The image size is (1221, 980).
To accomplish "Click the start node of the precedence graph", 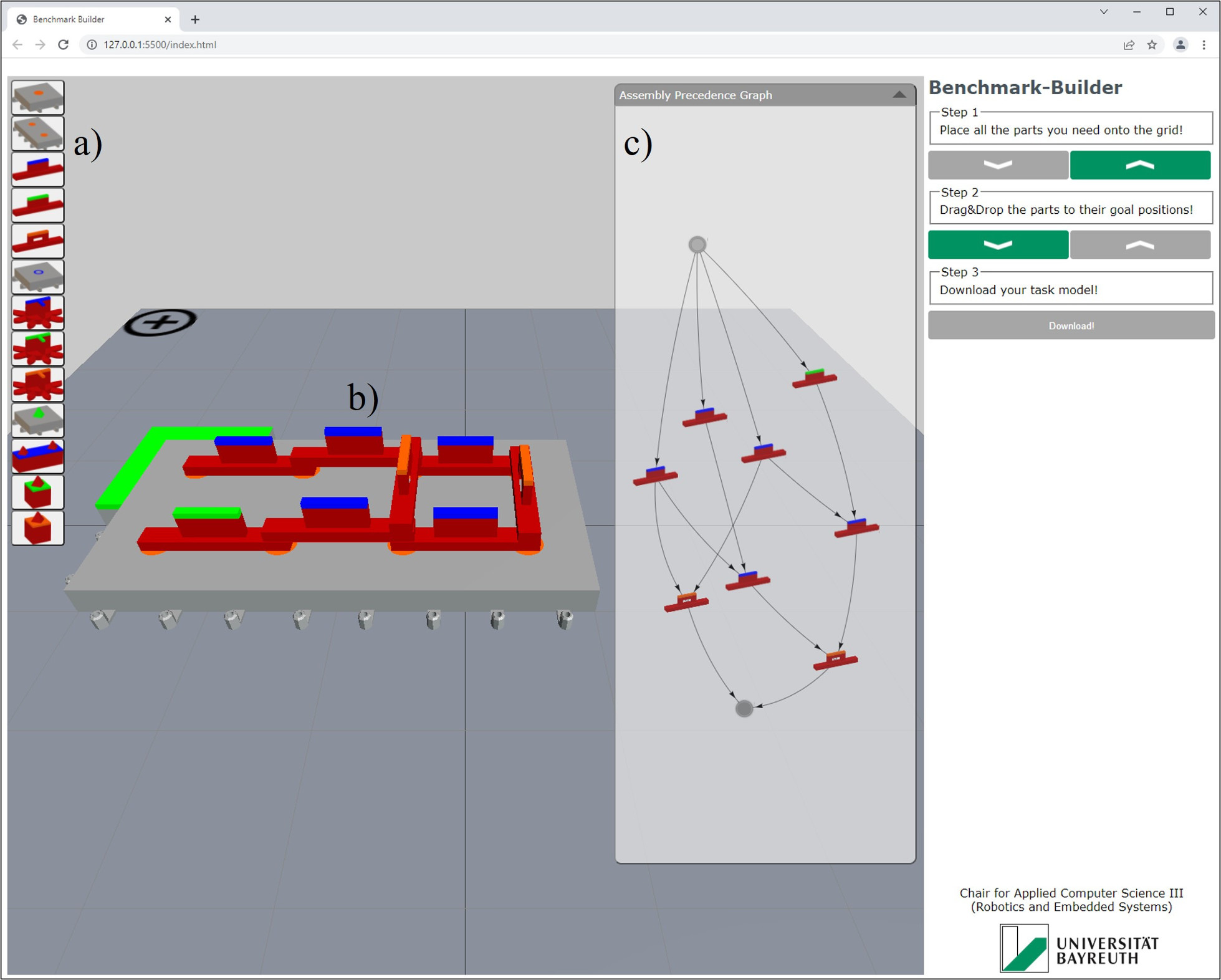I will [697, 244].
